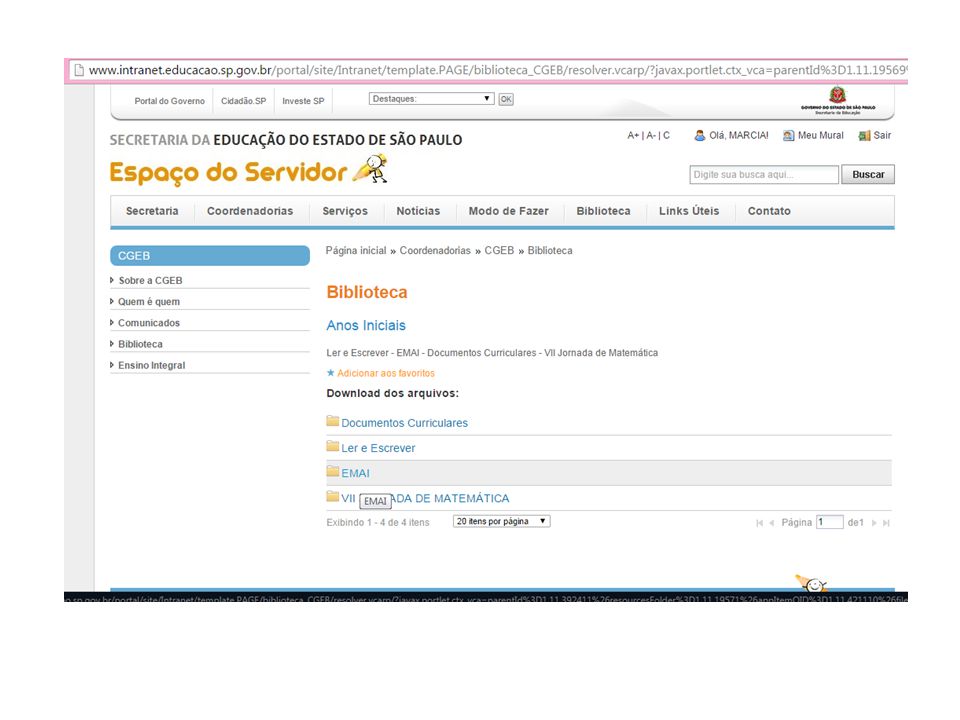Click the Sair logout link
The image size is (960, 720).
coord(882,135)
